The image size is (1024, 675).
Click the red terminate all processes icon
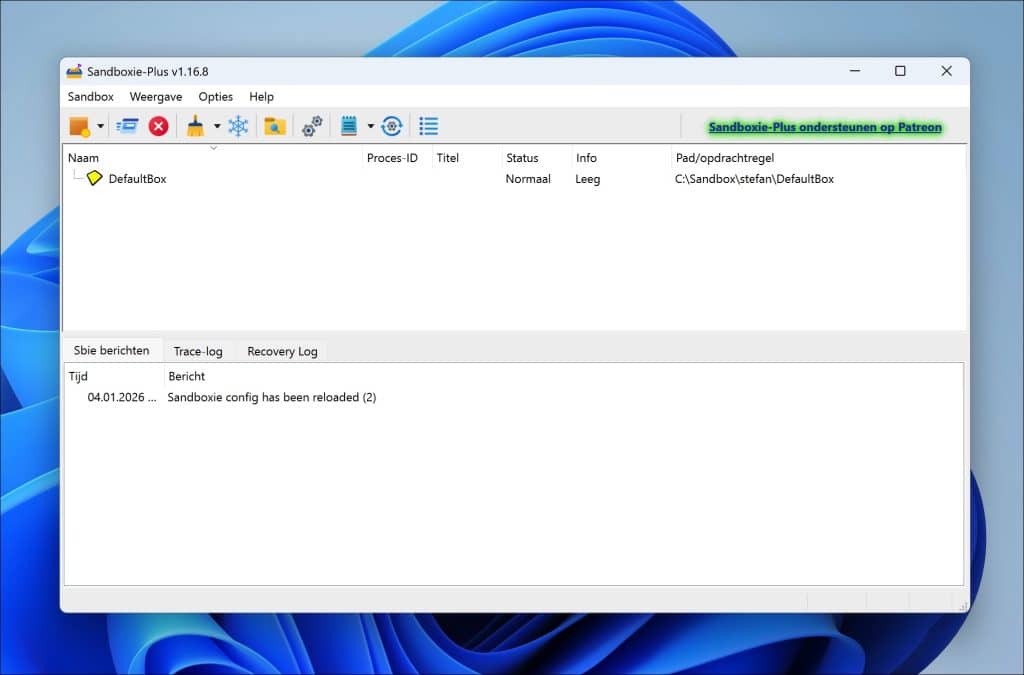coord(158,126)
